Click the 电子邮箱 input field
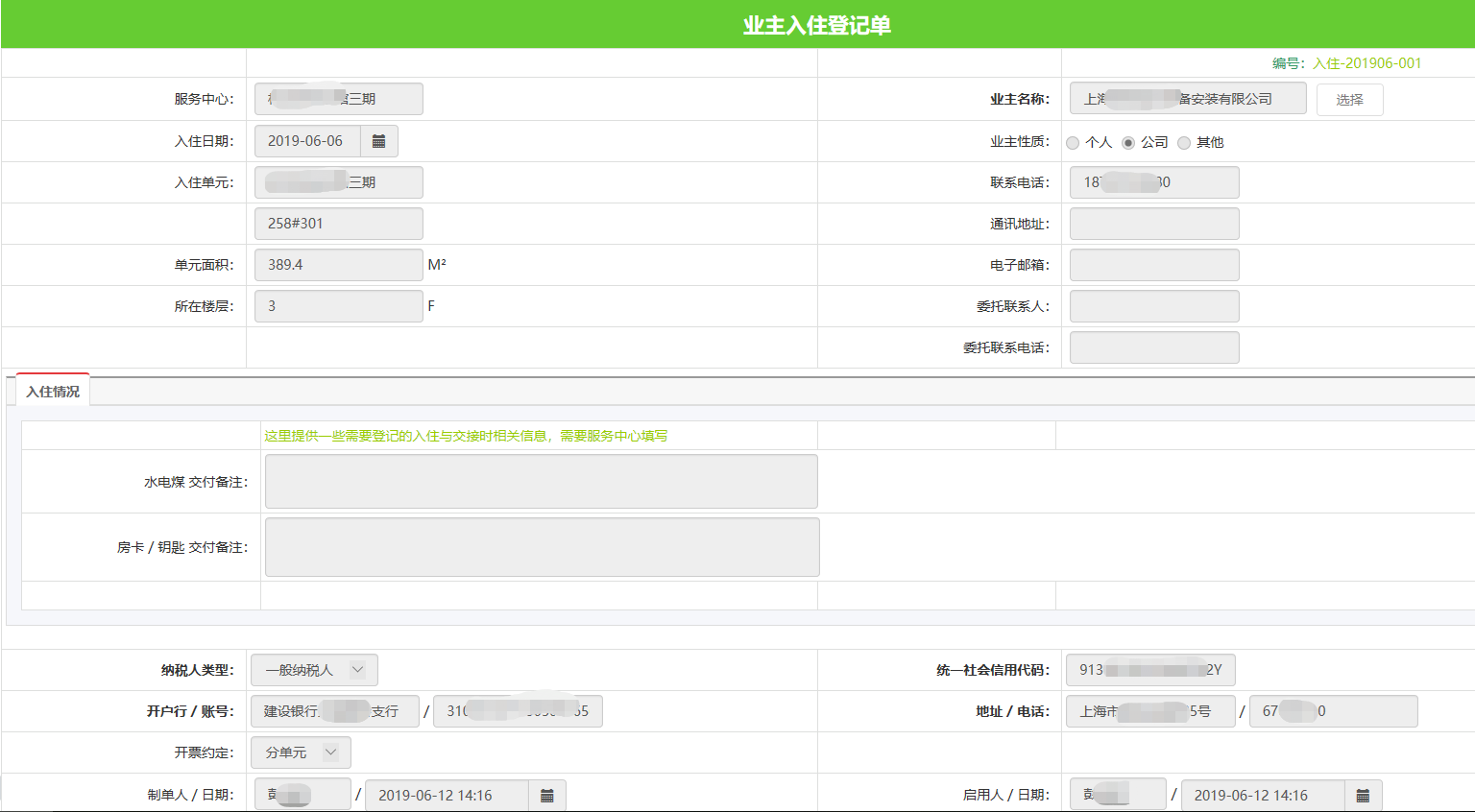Image resolution: width=1475 pixels, height=812 pixels. 1153,265
